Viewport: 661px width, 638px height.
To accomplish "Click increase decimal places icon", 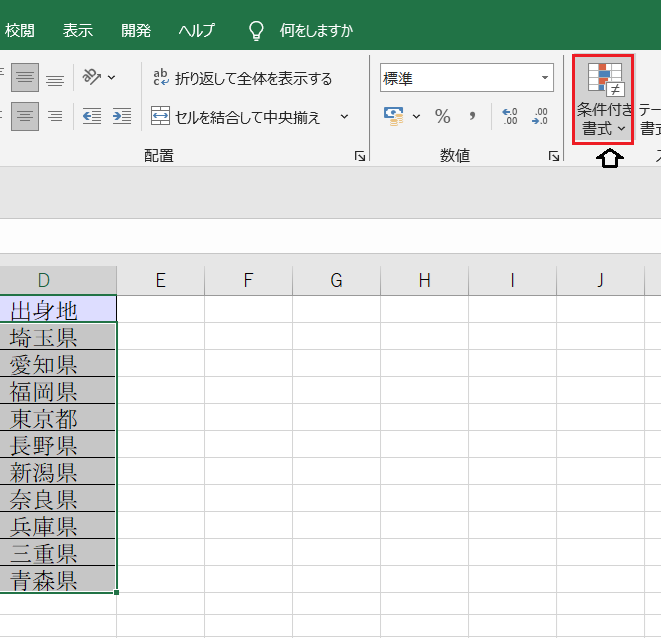I will click(510, 116).
